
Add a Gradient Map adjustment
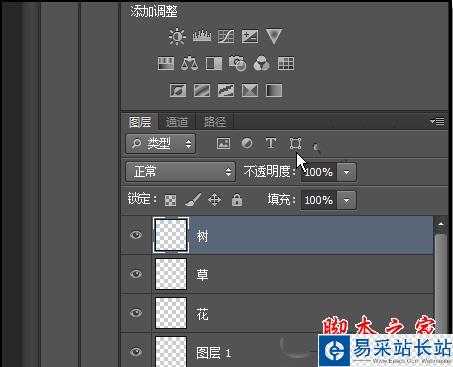coord(274,90)
